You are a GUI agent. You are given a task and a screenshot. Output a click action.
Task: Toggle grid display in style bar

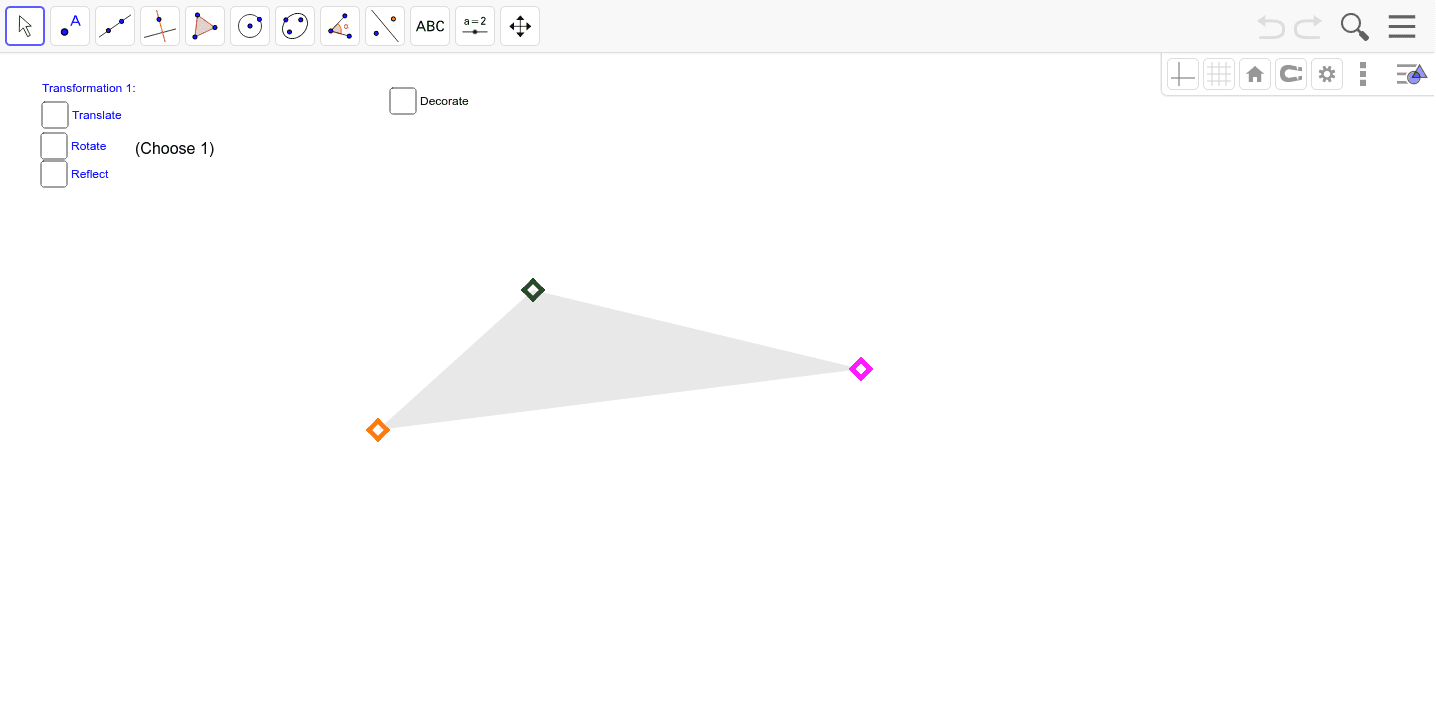click(x=1219, y=74)
